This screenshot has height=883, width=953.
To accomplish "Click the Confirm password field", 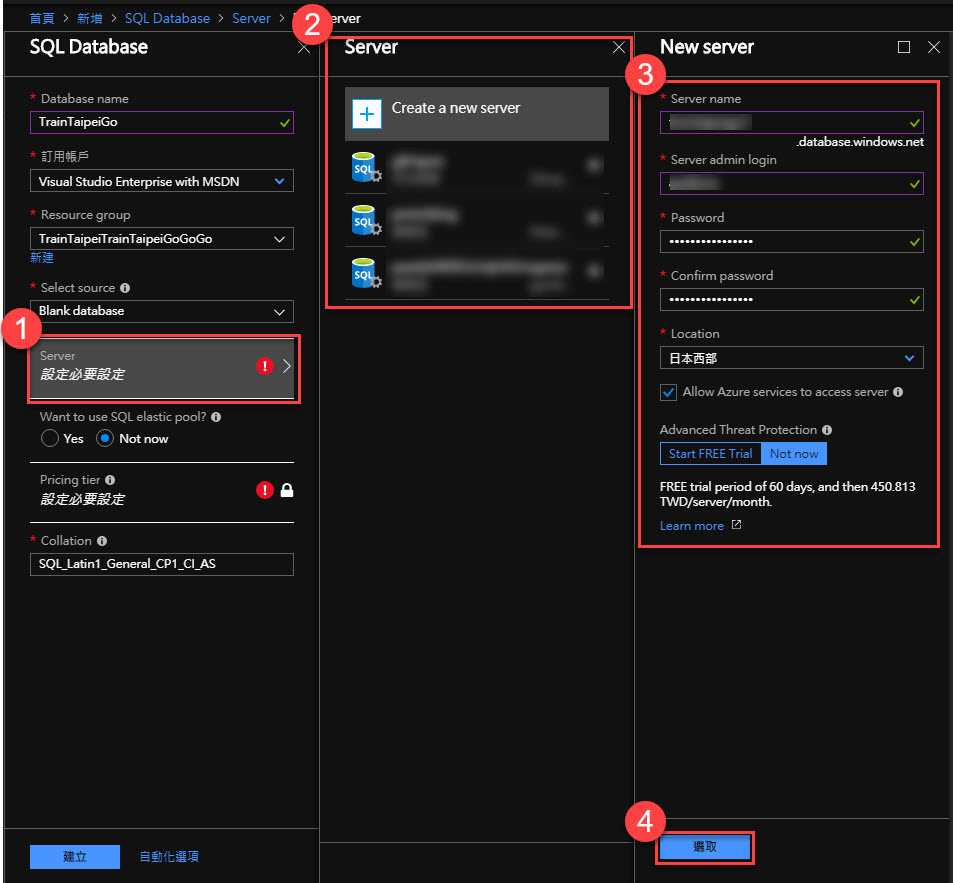I will [x=791, y=300].
